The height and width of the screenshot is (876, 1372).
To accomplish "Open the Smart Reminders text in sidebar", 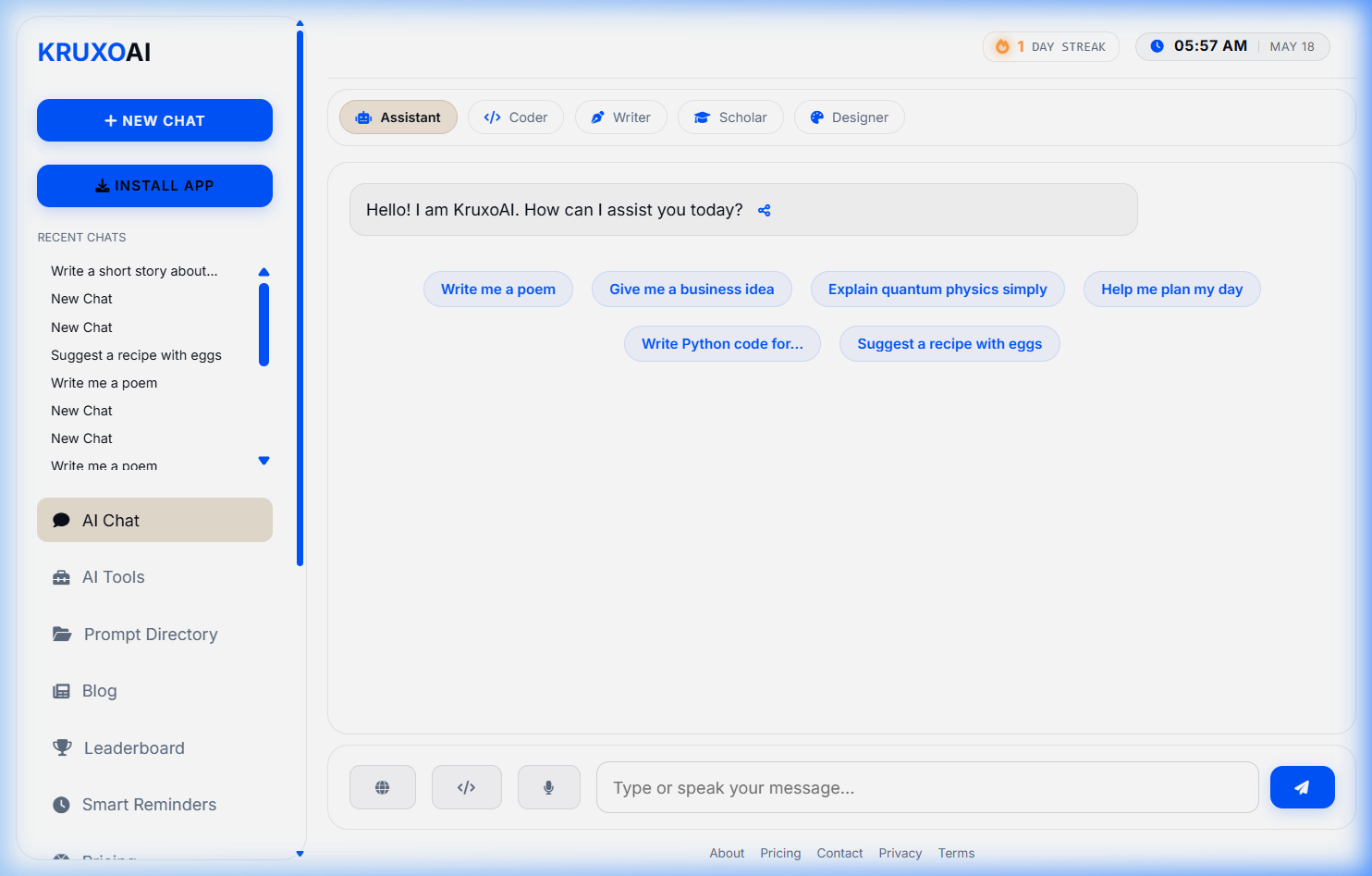I will point(149,805).
